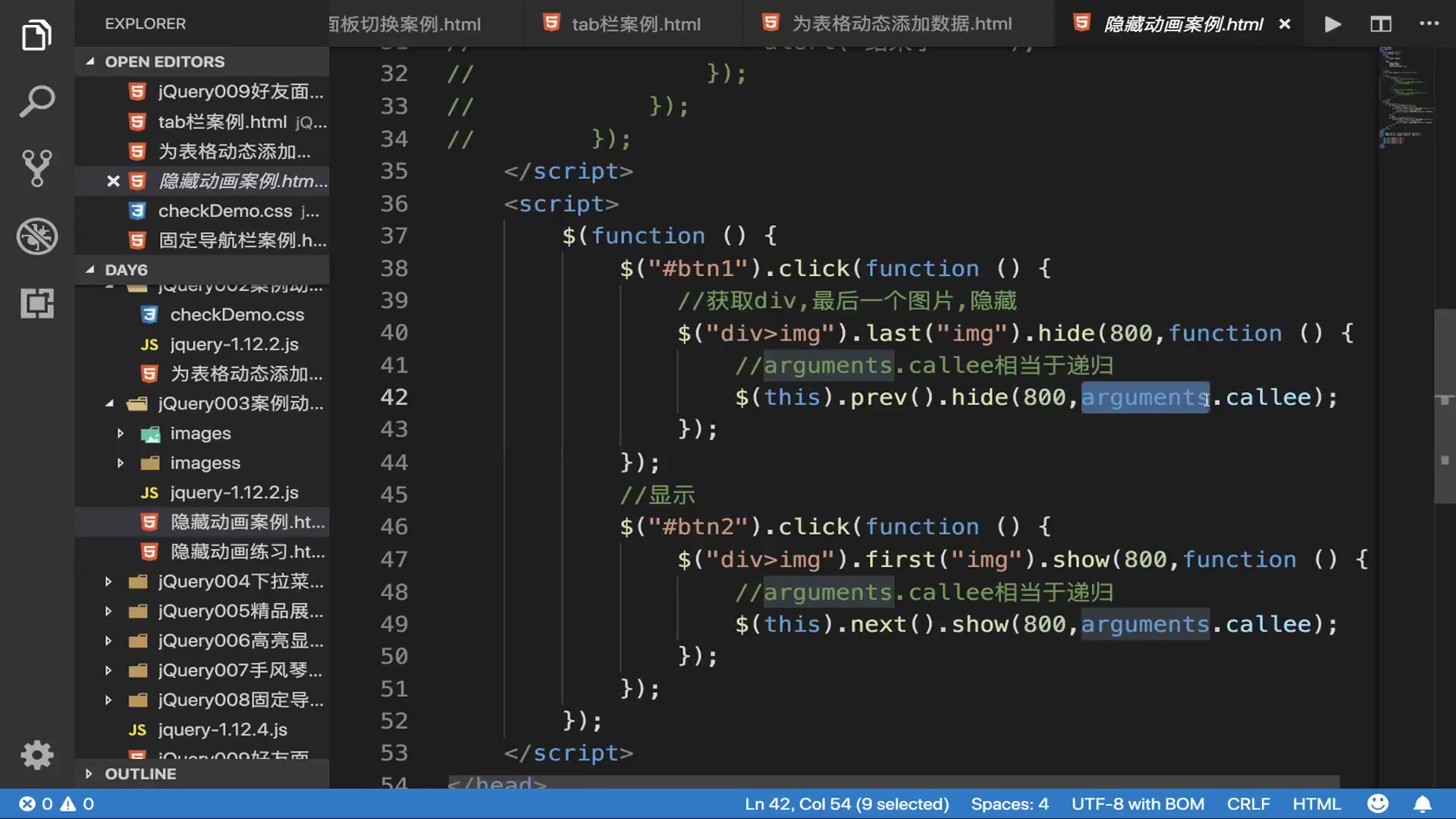Open the Explorer view in activity bar
Screen dimensions: 1456x819
[36, 35]
